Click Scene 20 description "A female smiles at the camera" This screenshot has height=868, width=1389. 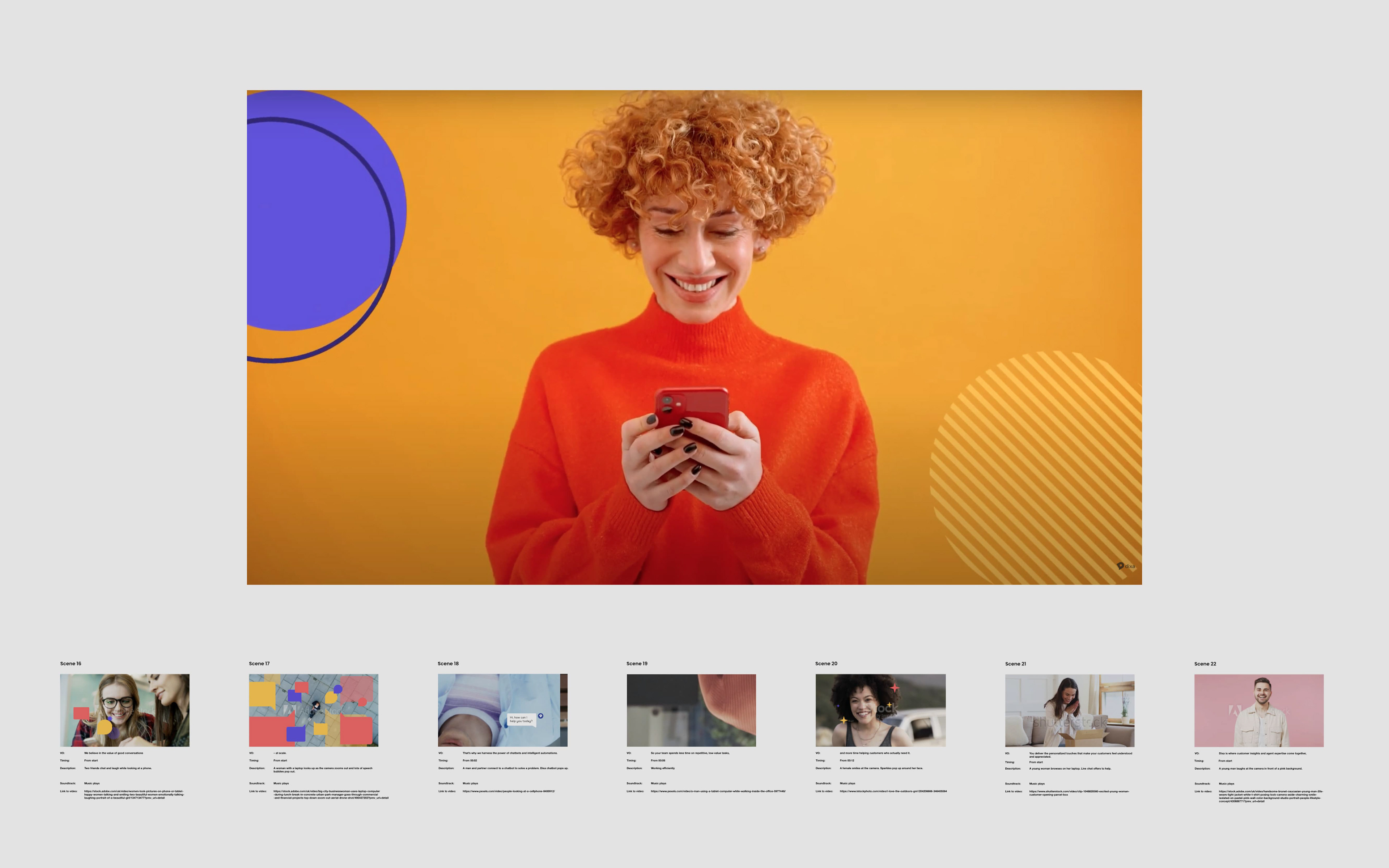[881, 768]
